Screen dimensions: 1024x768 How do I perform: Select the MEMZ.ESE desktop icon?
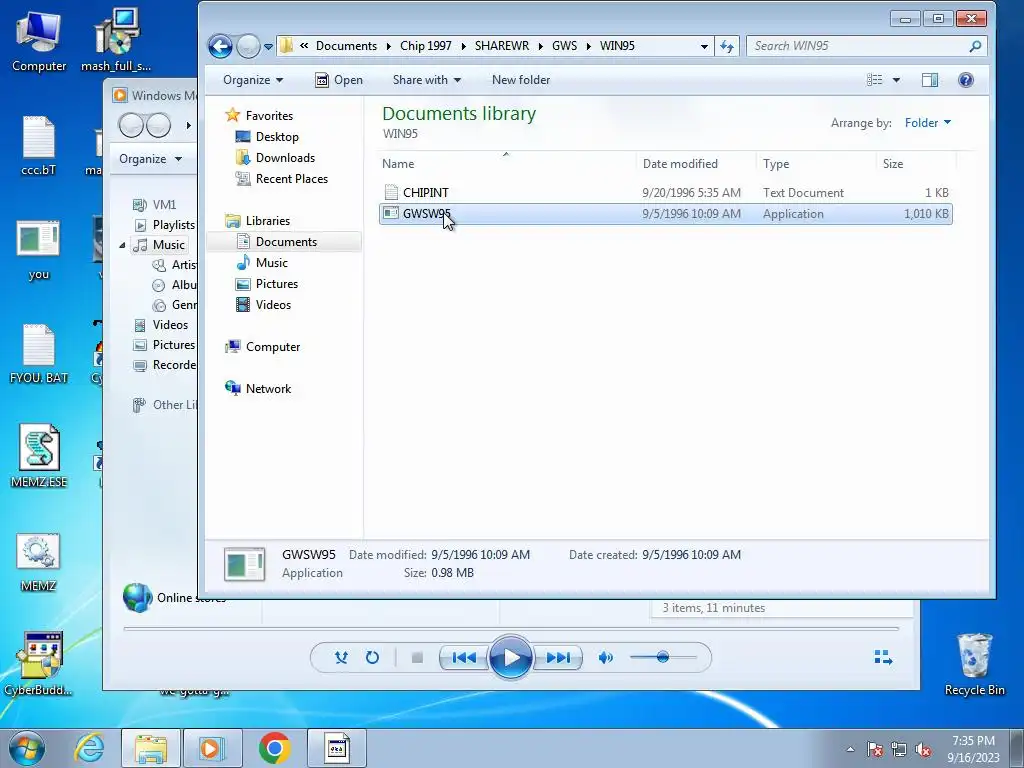(39, 456)
